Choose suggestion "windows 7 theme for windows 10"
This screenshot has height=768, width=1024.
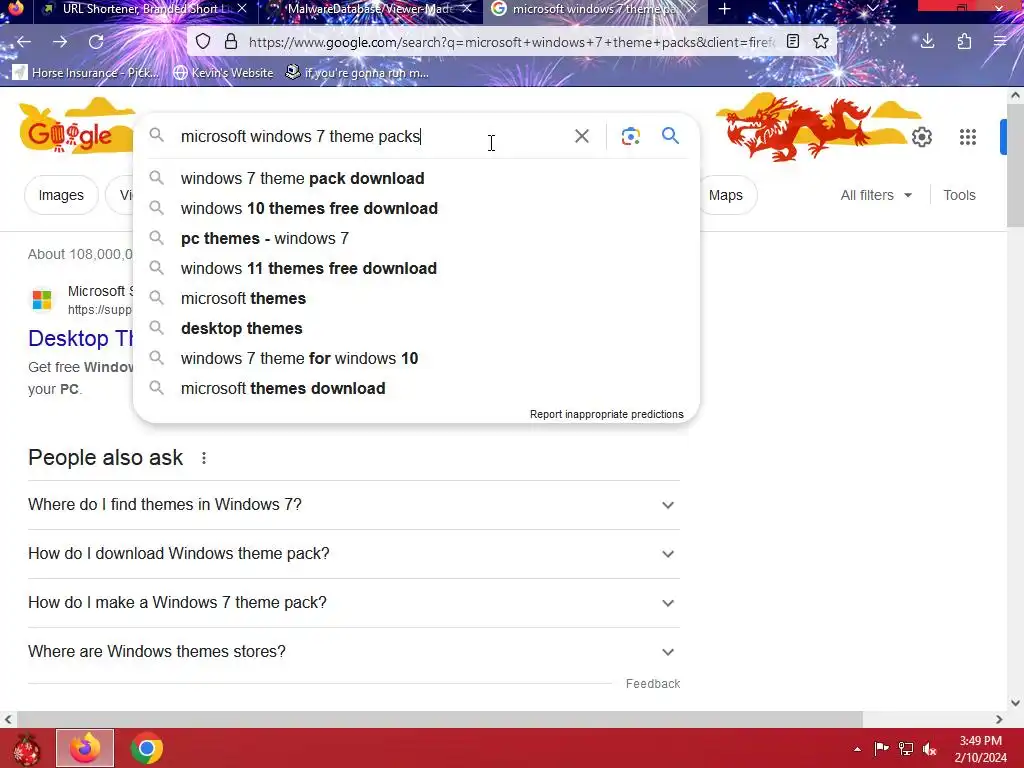click(416, 359)
